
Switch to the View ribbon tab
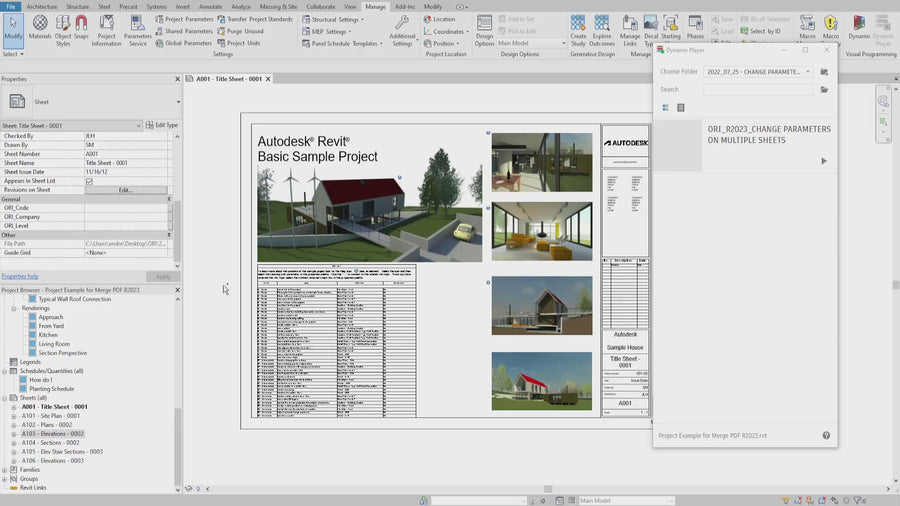pyautogui.click(x=350, y=6)
